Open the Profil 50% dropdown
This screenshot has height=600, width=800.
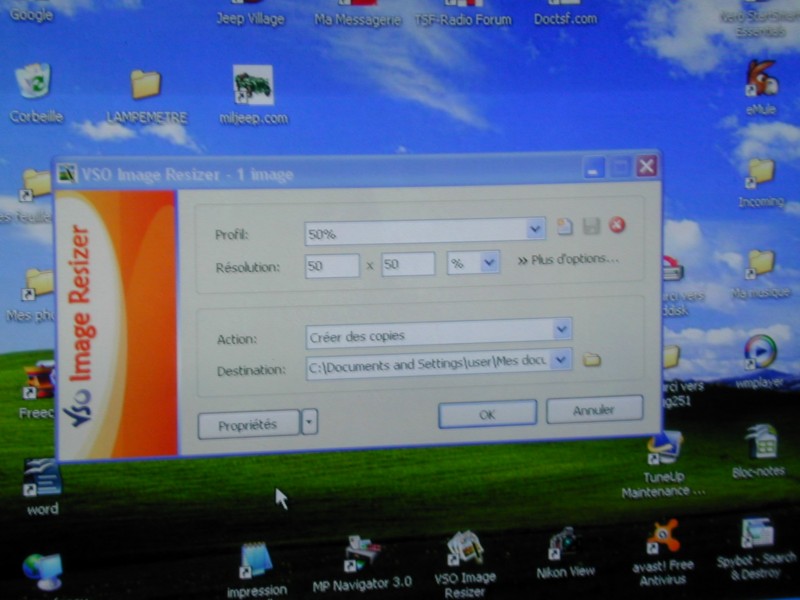535,229
